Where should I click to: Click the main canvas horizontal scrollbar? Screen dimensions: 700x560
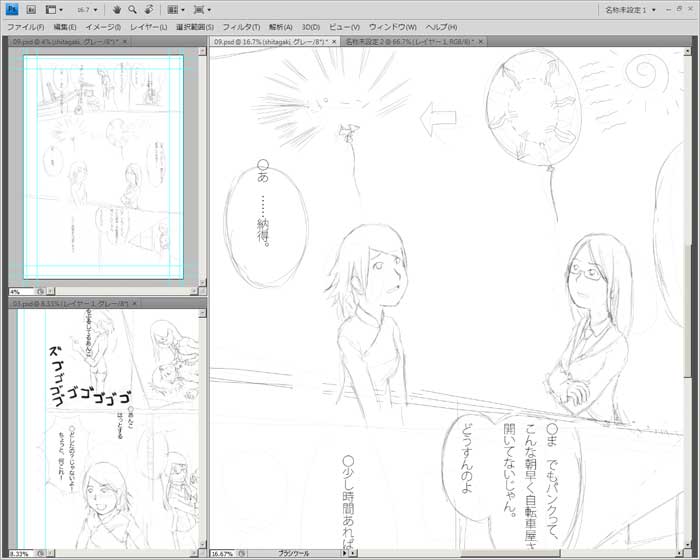[x=500, y=552]
